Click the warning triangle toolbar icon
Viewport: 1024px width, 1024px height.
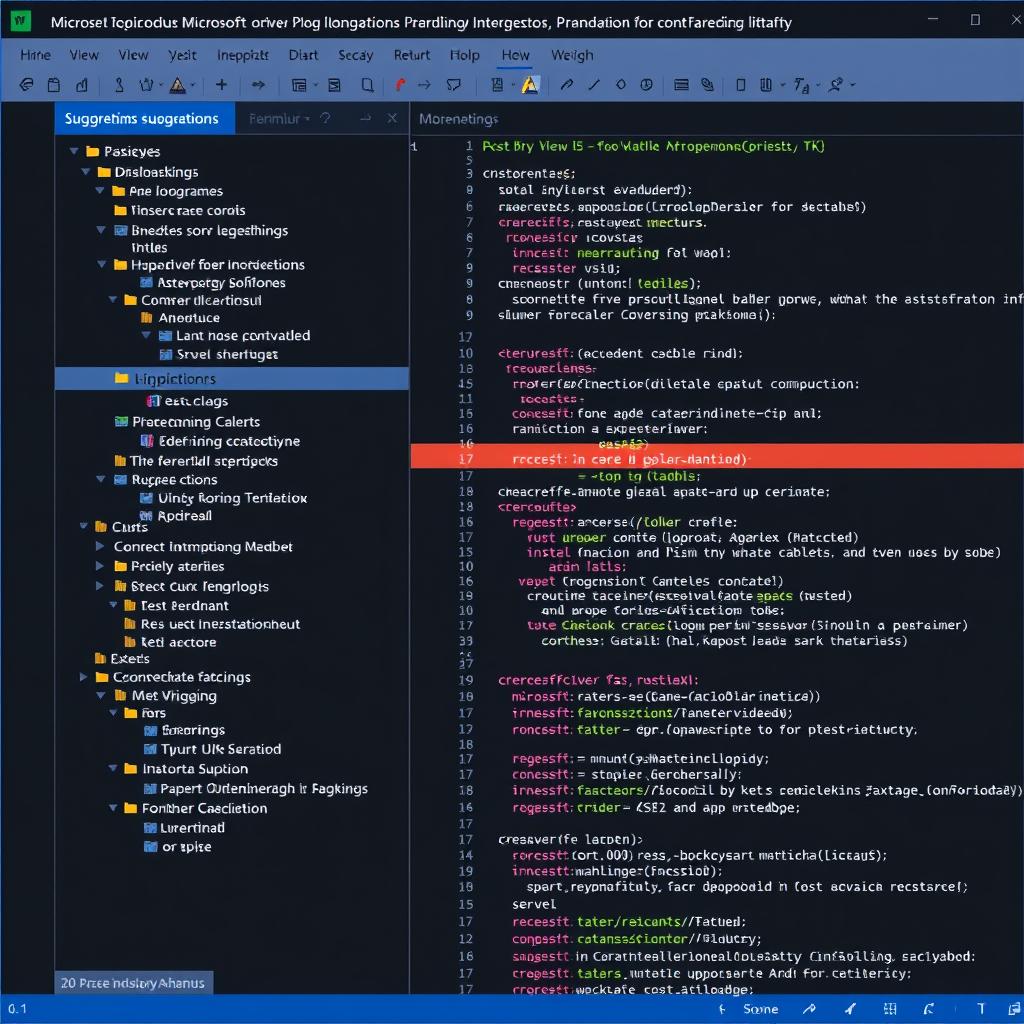tap(178, 85)
